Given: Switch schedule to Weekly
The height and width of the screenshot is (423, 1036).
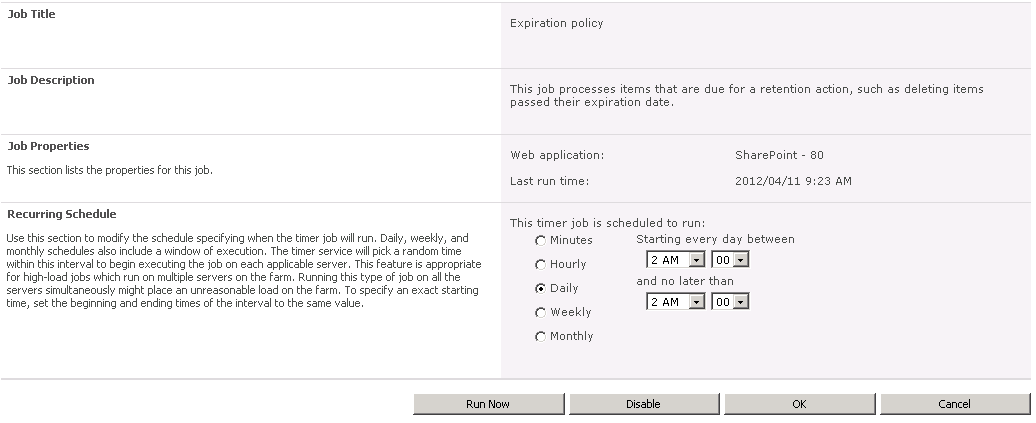Looking at the screenshot, I should 540,312.
